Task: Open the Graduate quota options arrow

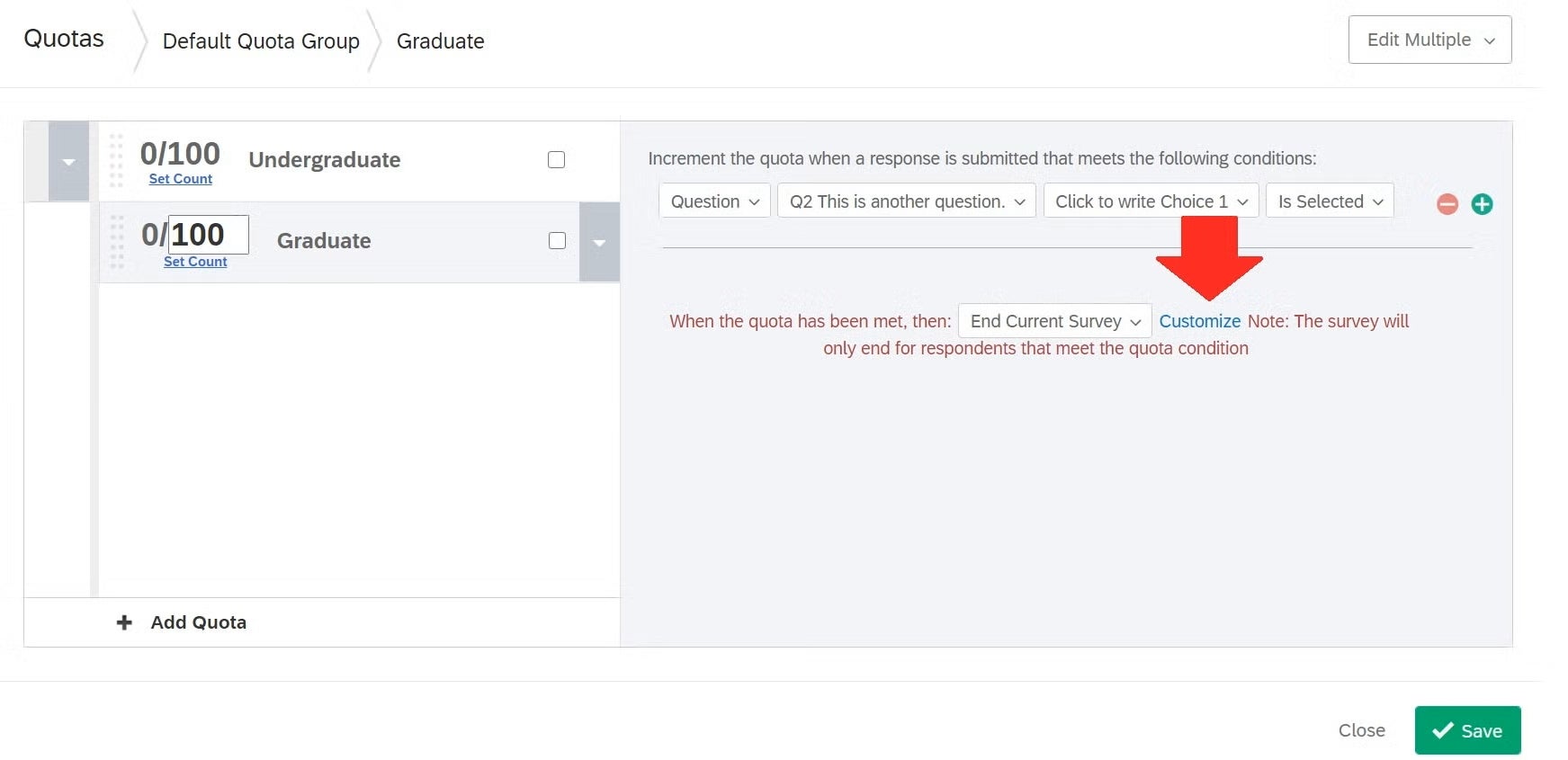Action: tap(599, 242)
